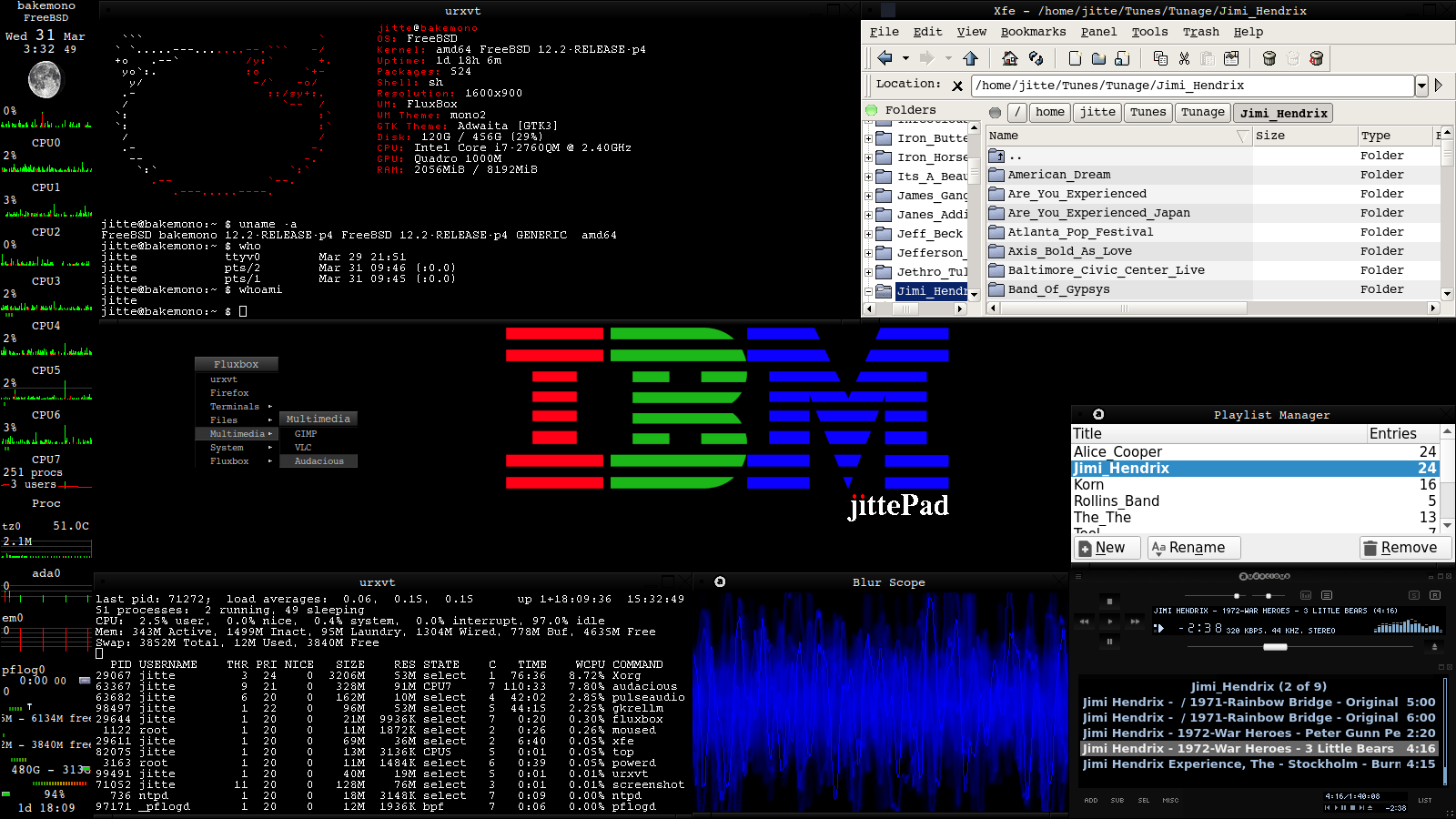1456x819 pixels.
Task: Open the Trash menu in Xfe
Action: pyautogui.click(x=1200, y=32)
